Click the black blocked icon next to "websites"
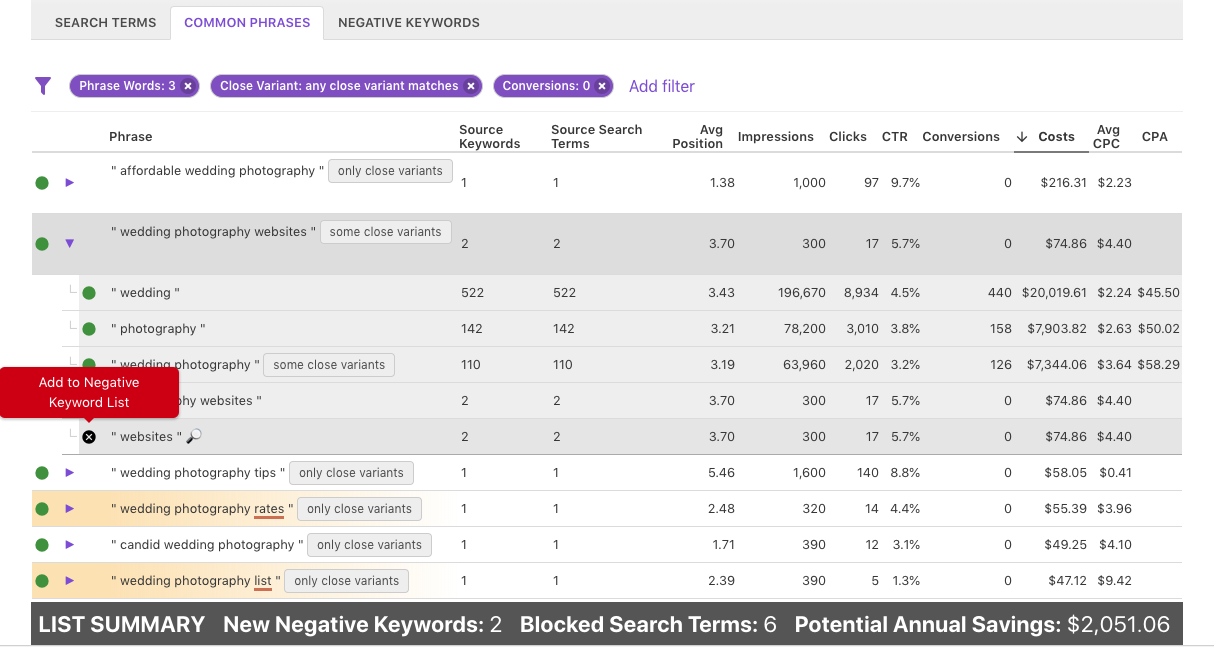 click(x=89, y=436)
